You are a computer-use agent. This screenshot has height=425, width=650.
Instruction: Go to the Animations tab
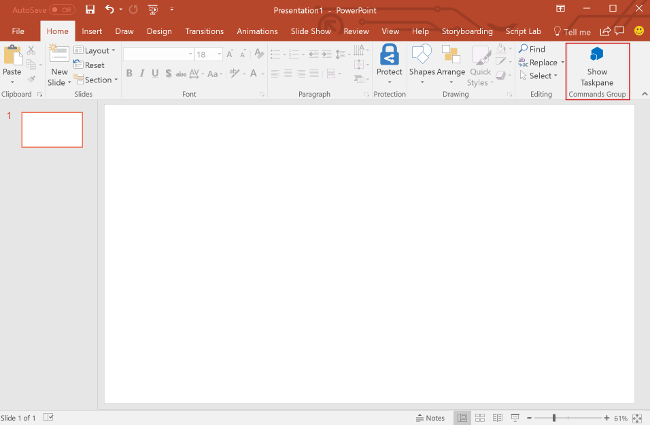(257, 31)
